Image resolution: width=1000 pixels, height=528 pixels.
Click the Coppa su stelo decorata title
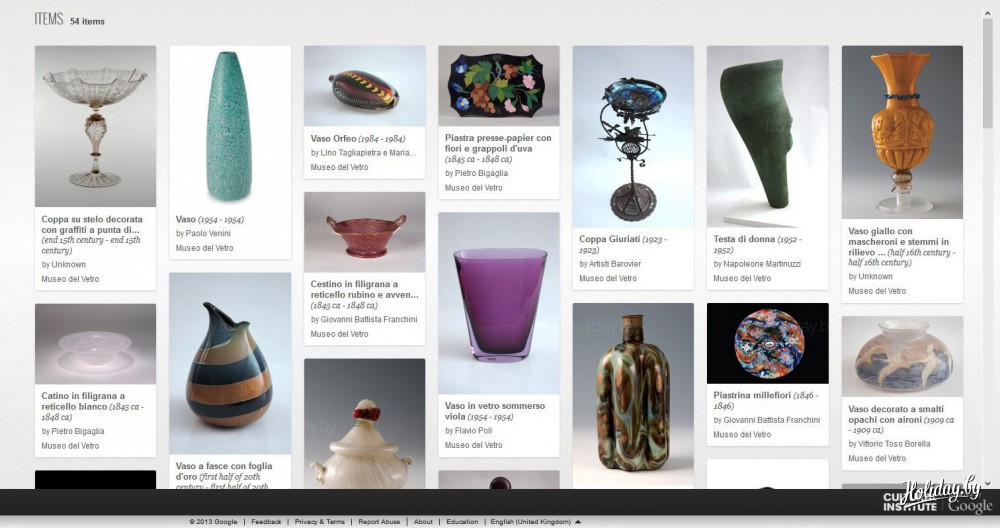pyautogui.click(x=92, y=224)
